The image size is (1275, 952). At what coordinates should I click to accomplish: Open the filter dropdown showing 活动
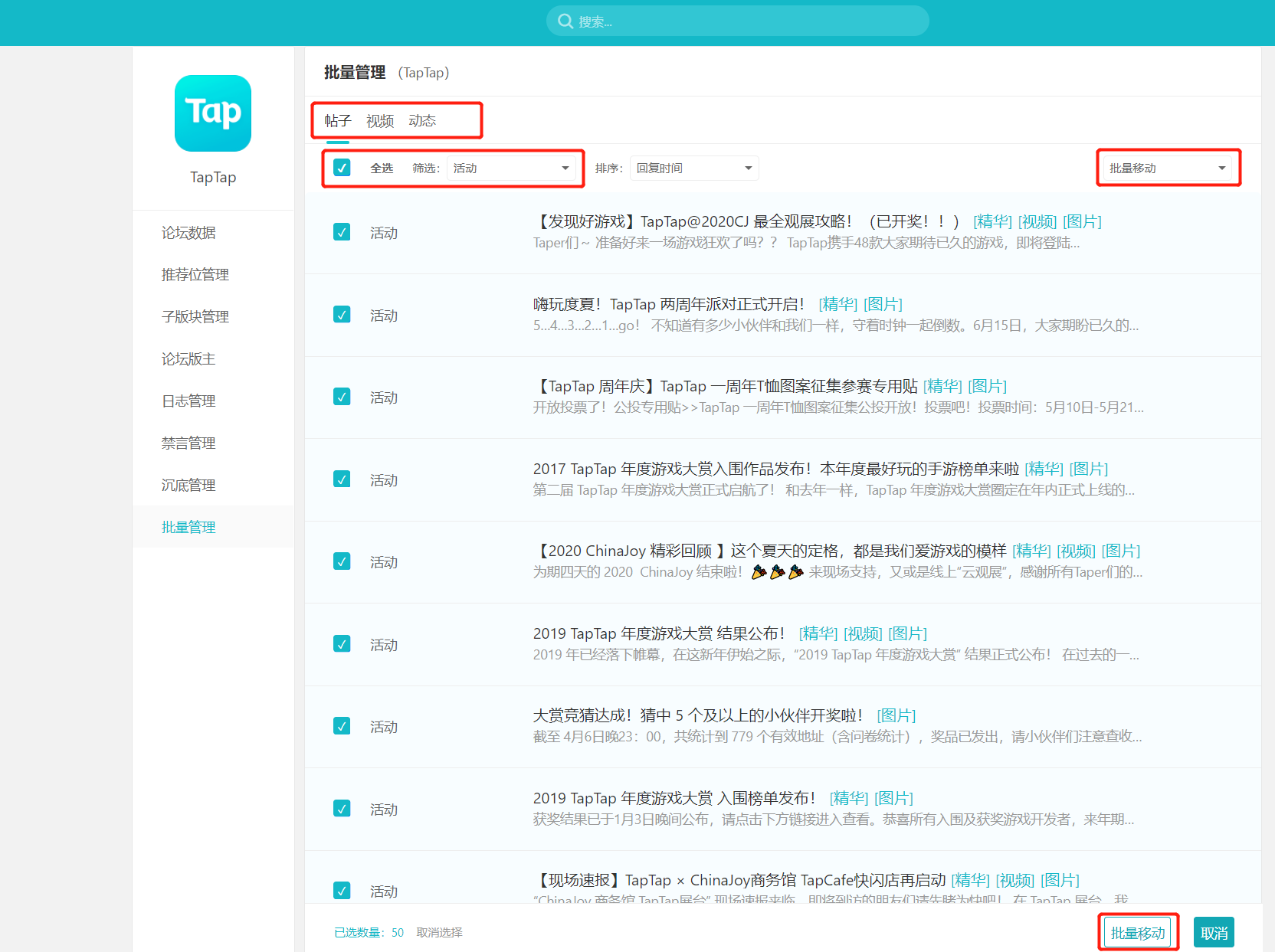coord(511,168)
